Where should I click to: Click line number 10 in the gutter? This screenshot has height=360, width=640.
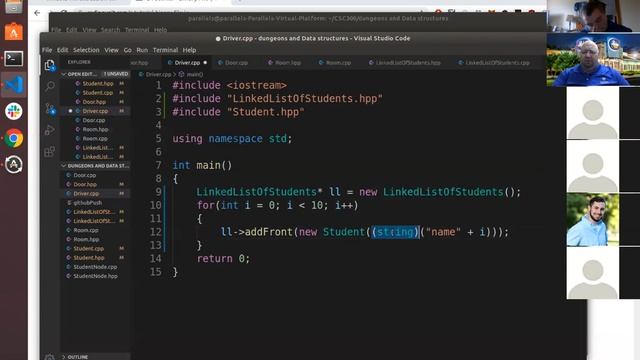(x=156, y=205)
